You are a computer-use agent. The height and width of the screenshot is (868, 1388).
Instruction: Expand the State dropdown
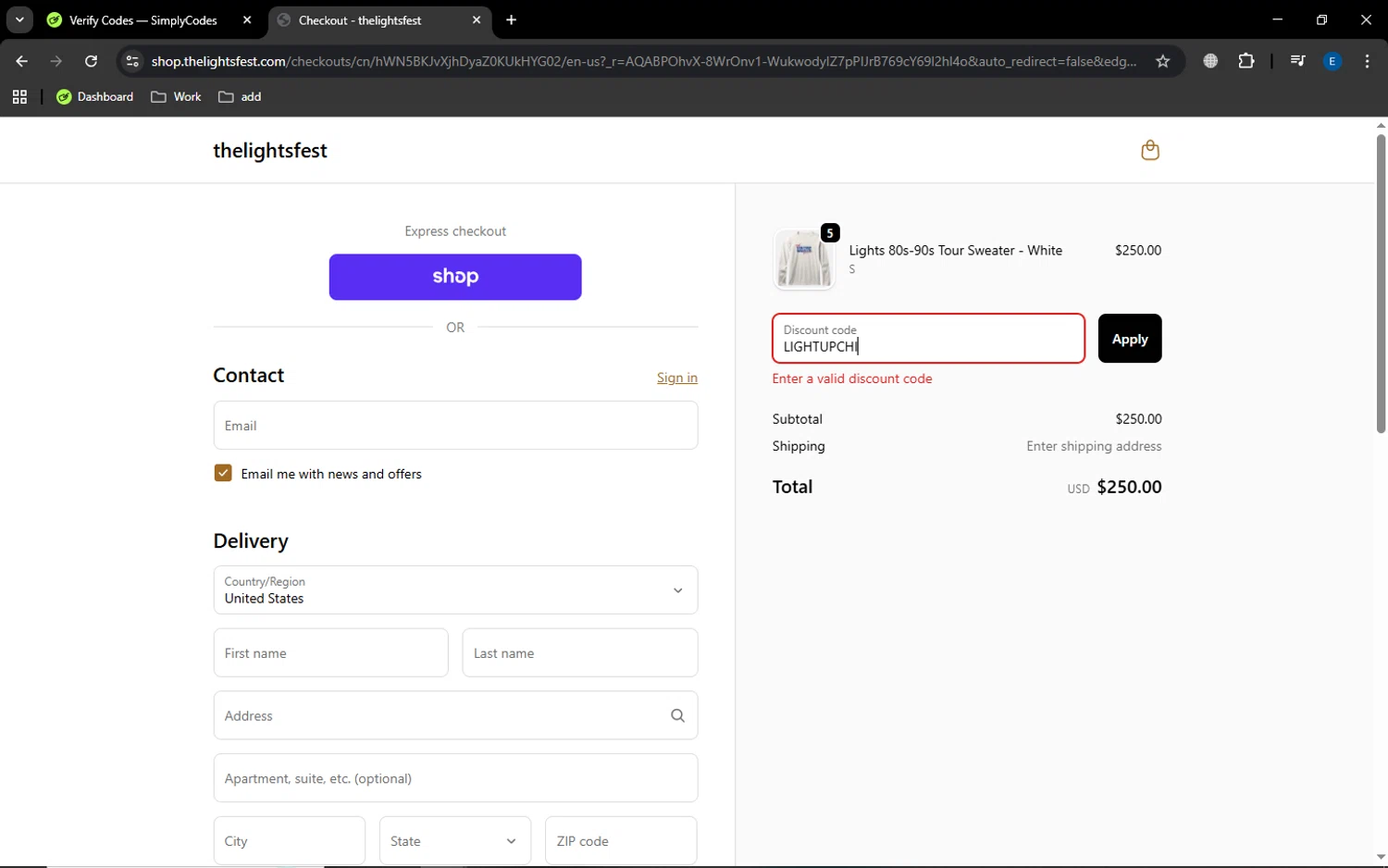[x=455, y=840]
